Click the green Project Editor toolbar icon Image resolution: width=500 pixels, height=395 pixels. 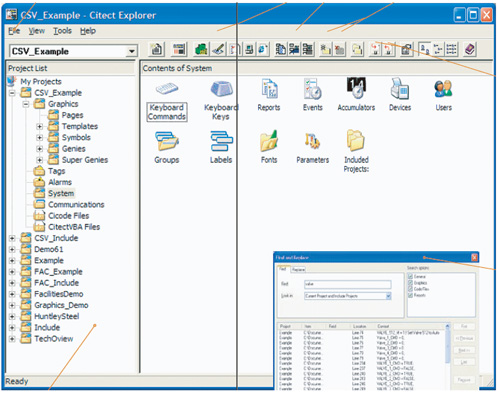pos(201,50)
